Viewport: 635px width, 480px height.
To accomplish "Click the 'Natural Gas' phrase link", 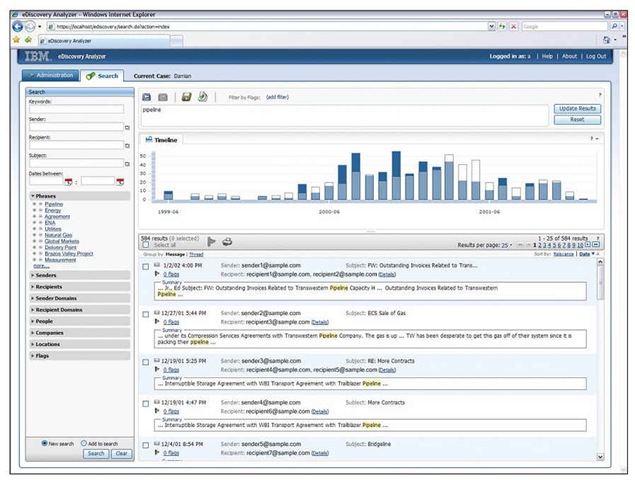I will [x=59, y=234].
